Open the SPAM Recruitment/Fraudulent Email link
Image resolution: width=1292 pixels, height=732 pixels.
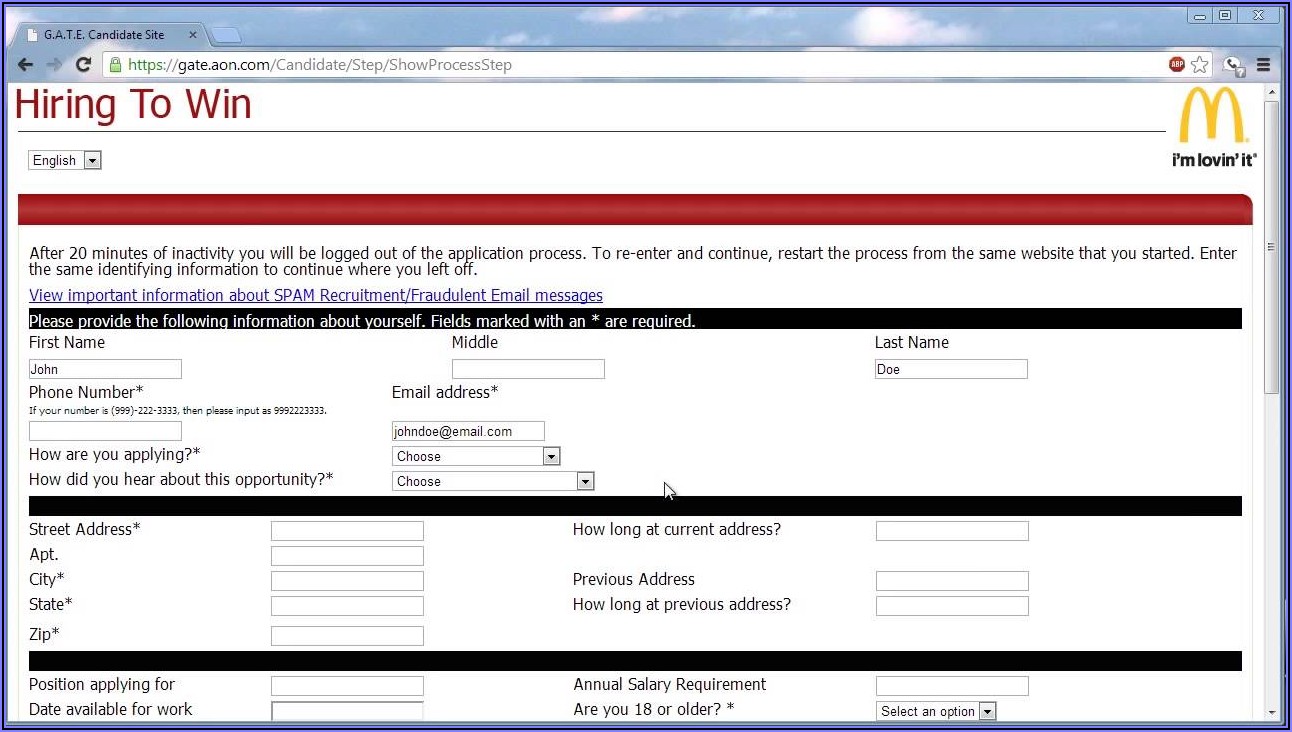316,295
